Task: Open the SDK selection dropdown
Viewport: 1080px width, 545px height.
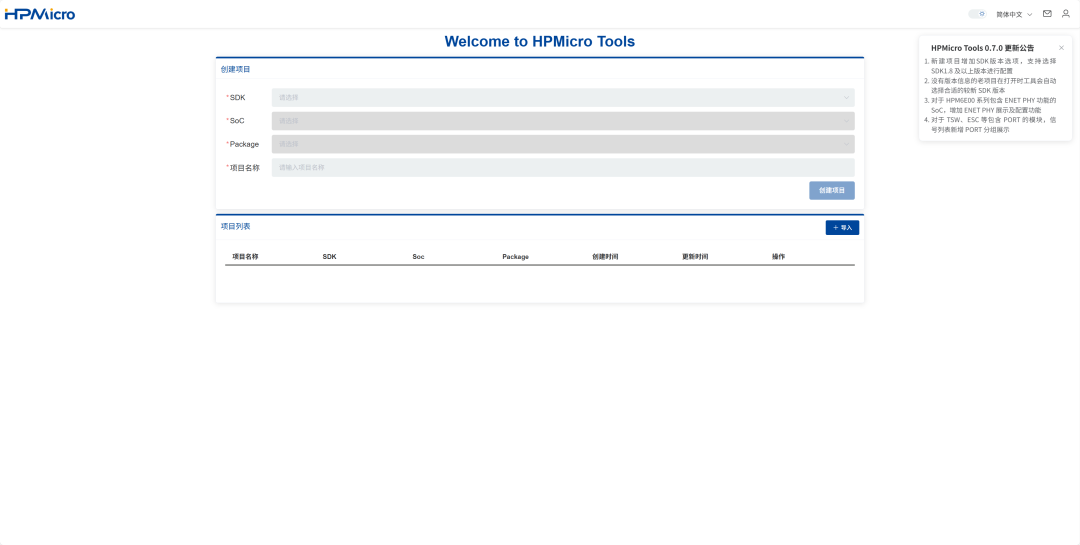Action: click(563, 97)
